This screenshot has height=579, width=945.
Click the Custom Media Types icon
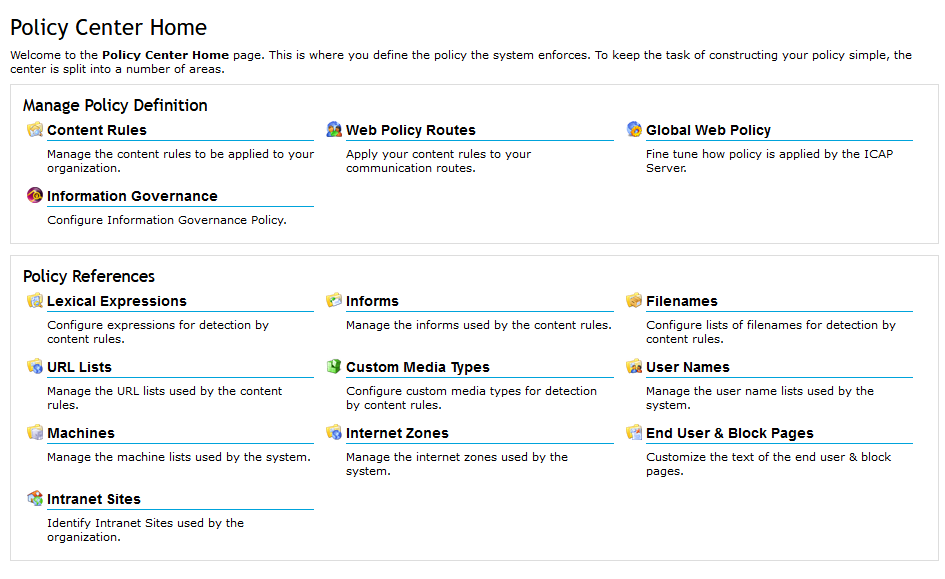[x=334, y=367]
